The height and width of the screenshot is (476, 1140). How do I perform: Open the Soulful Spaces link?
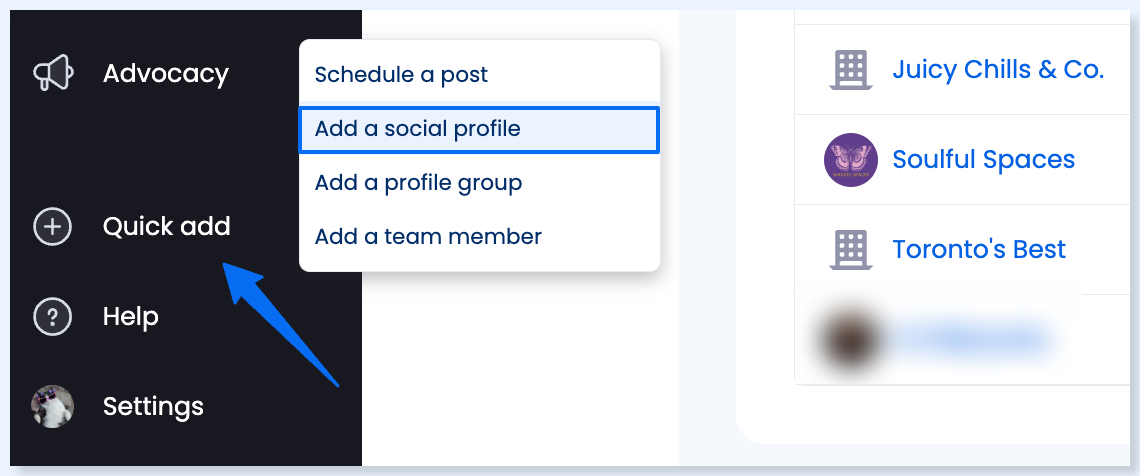click(x=984, y=160)
